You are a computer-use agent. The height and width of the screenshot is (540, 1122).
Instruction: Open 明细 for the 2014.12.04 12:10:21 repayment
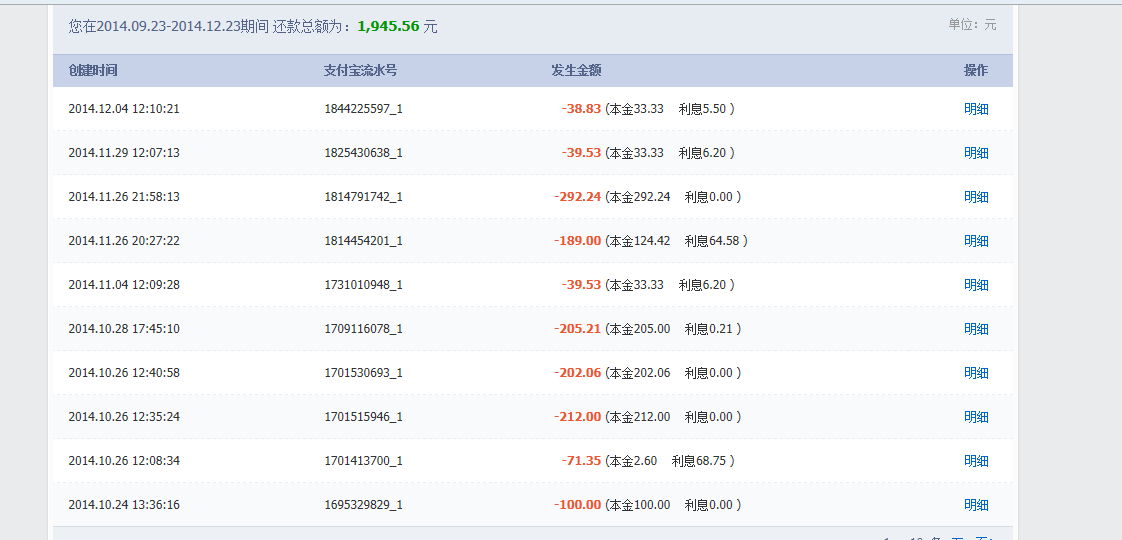click(x=976, y=109)
